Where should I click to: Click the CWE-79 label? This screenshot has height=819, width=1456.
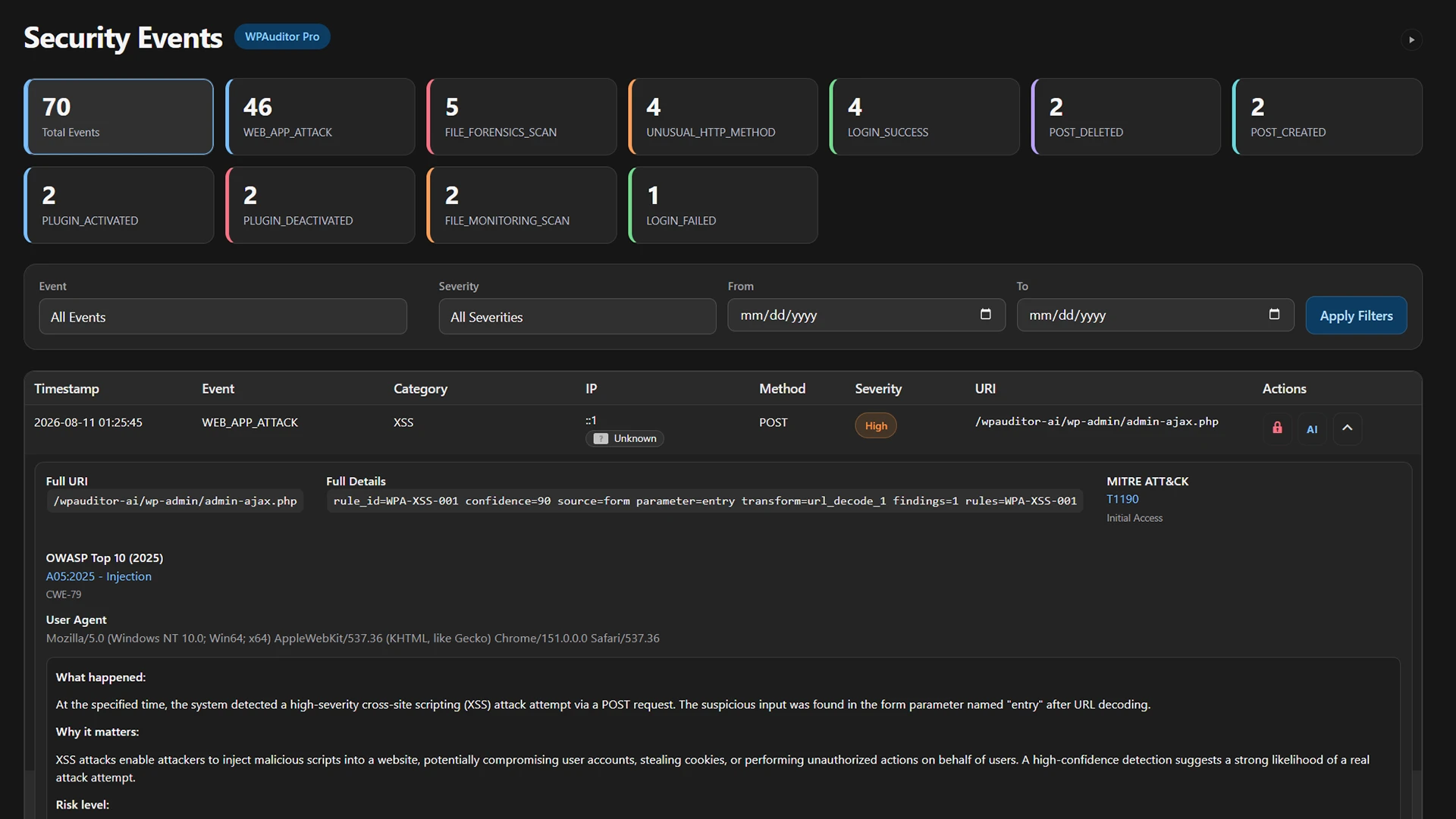(64, 595)
